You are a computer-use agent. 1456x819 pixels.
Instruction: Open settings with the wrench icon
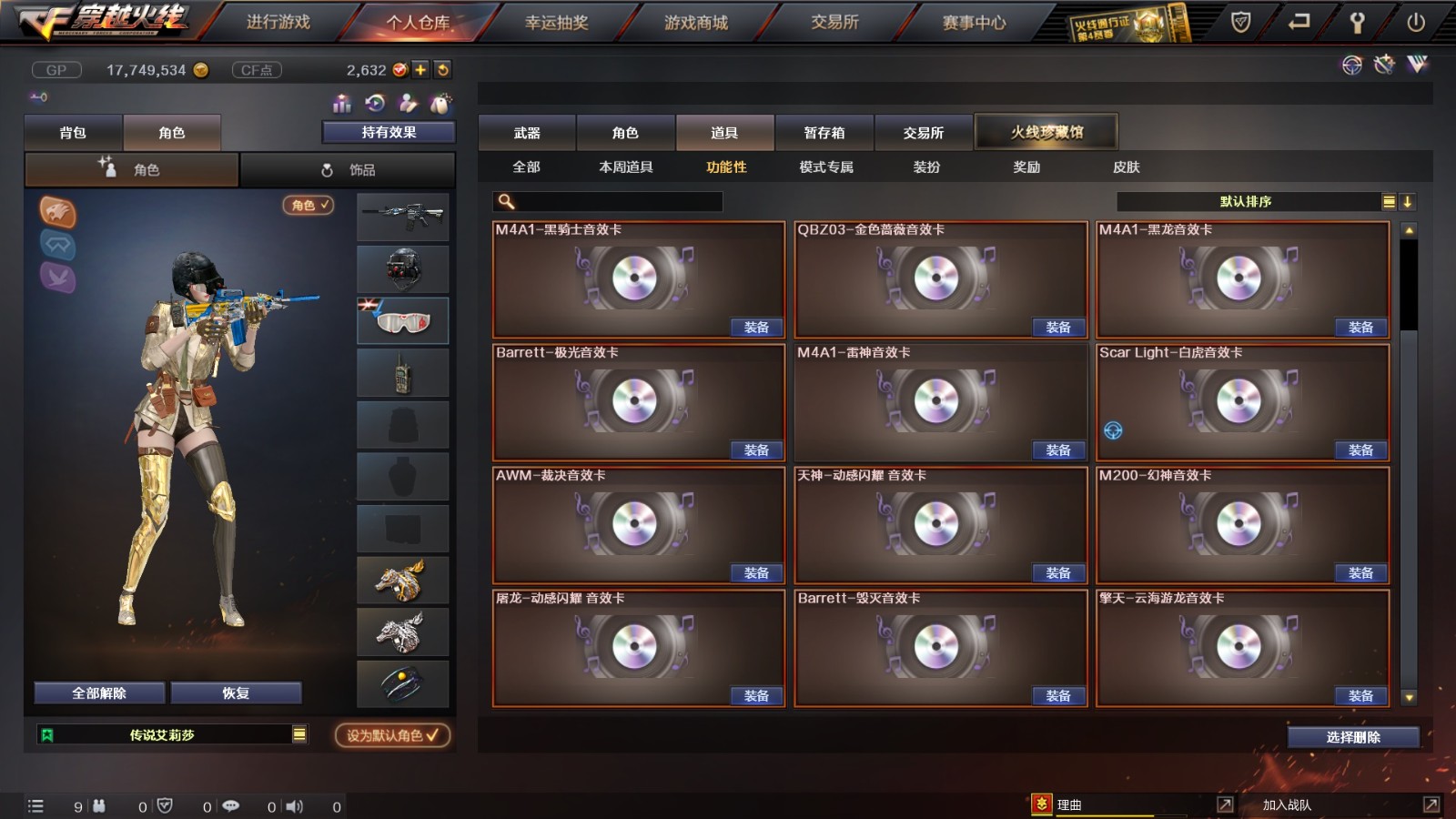[1357, 22]
